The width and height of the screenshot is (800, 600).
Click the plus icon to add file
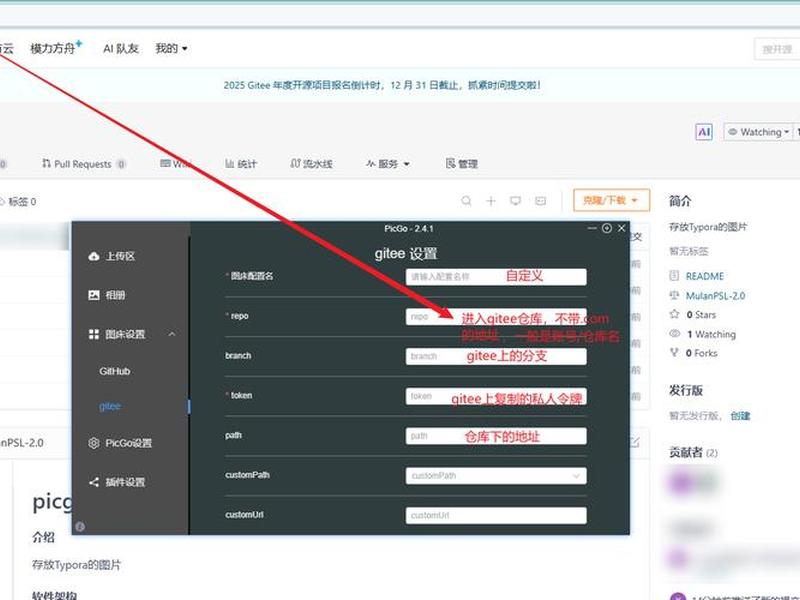[491, 201]
